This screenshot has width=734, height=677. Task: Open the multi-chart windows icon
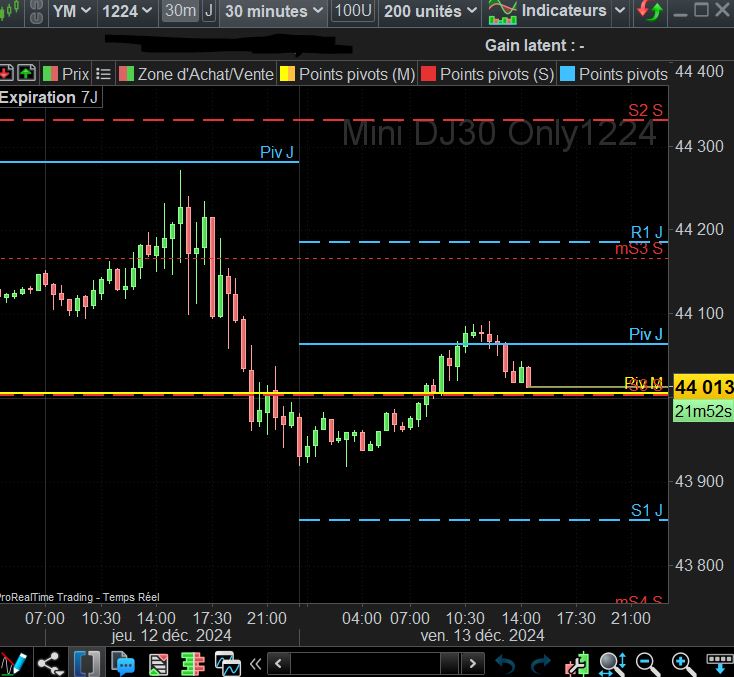point(228,664)
